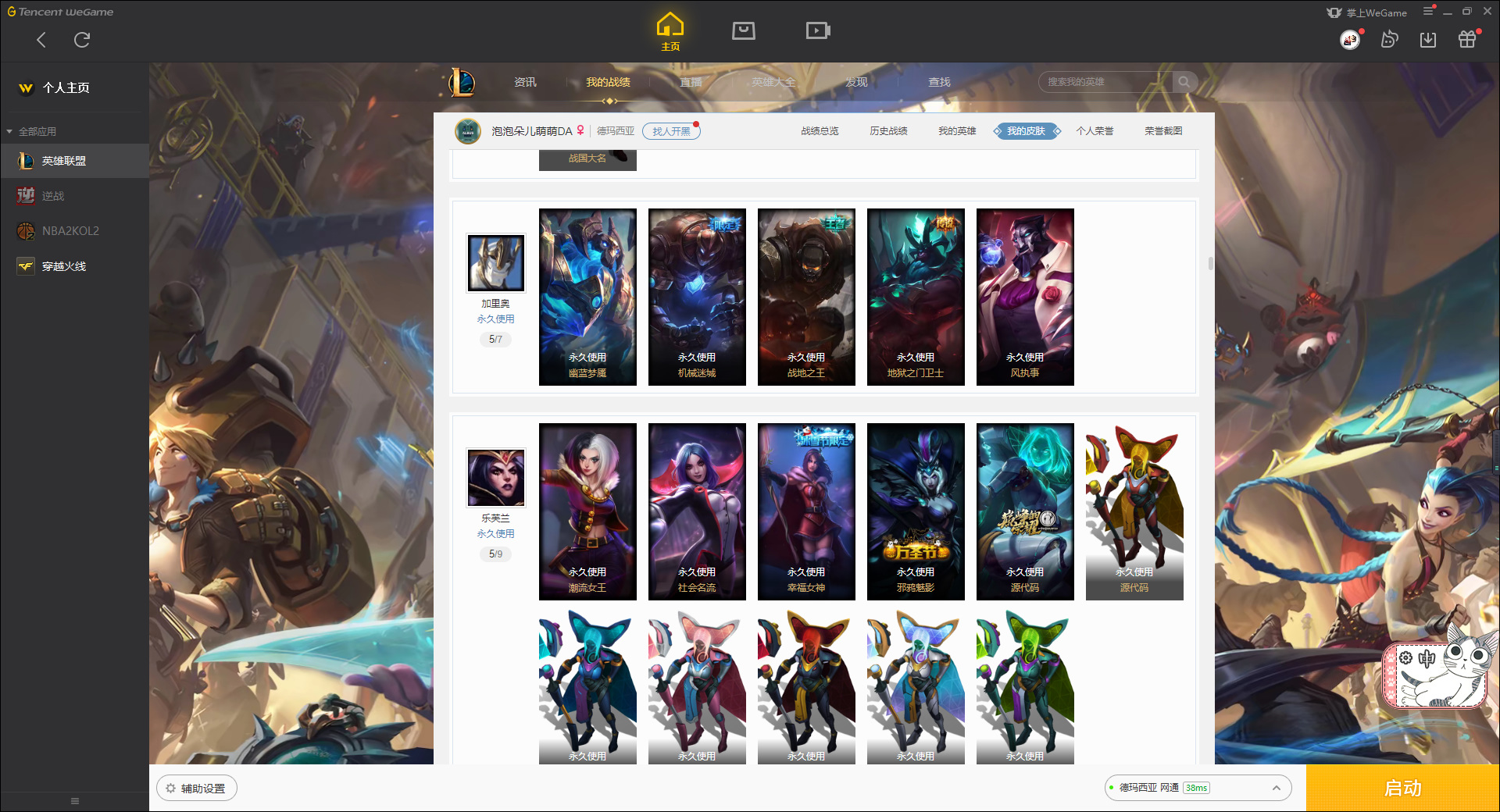
Task: Click the 辅助设置 settings button
Action: coord(197,789)
